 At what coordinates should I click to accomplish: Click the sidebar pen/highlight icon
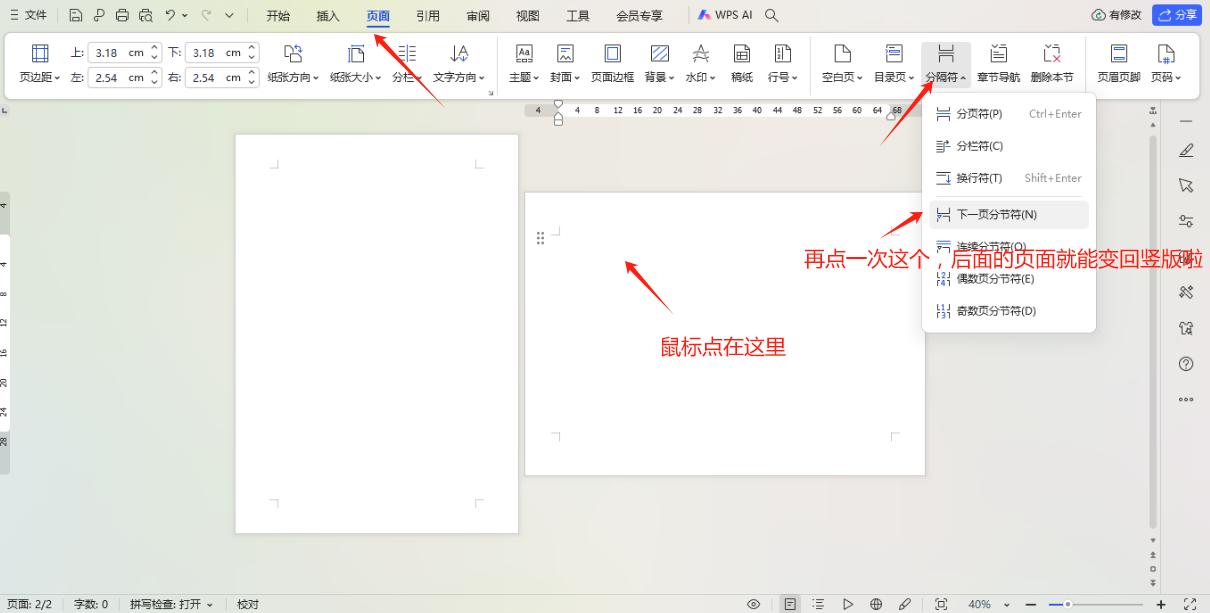point(1186,150)
